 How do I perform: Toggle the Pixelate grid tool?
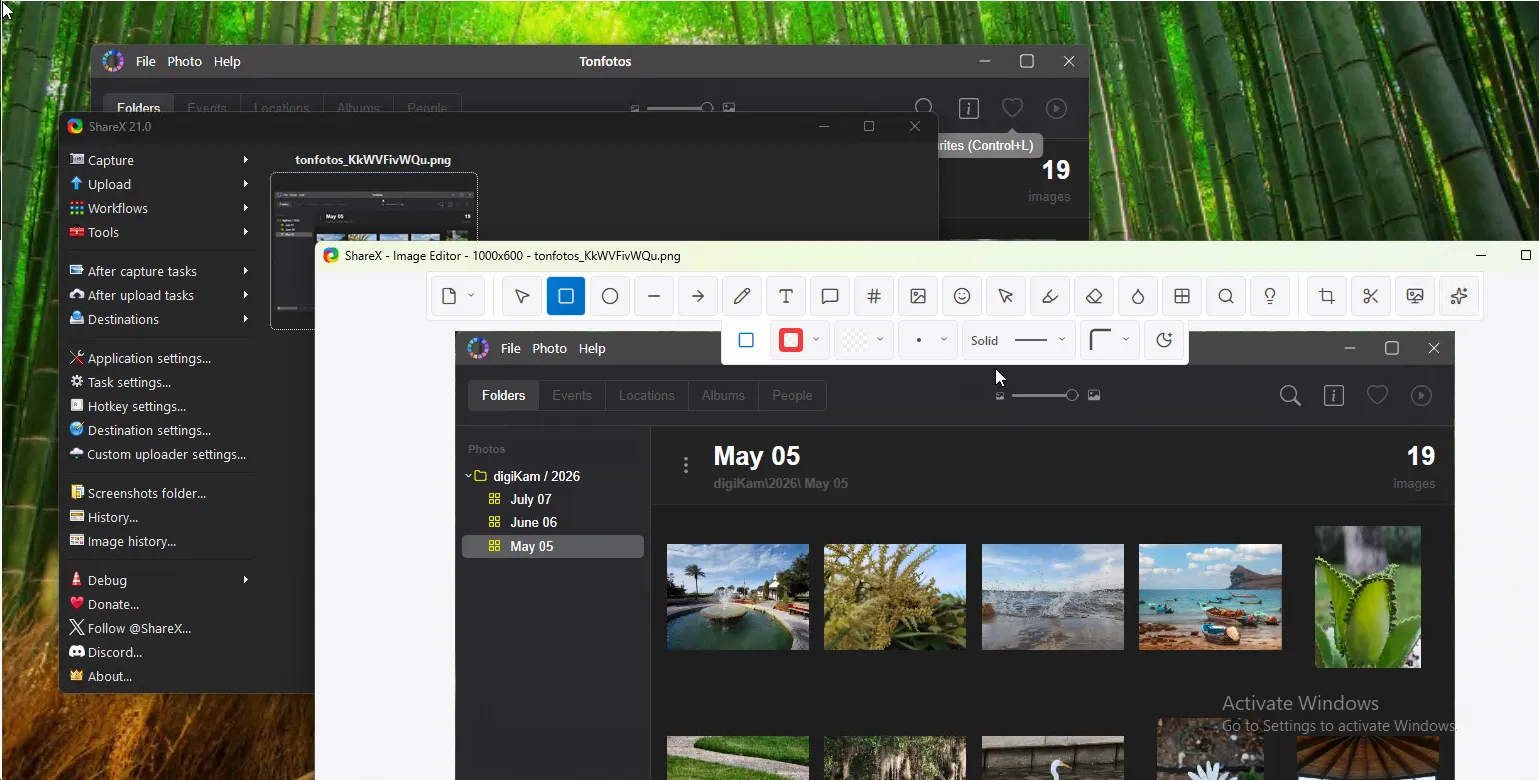click(x=1182, y=296)
